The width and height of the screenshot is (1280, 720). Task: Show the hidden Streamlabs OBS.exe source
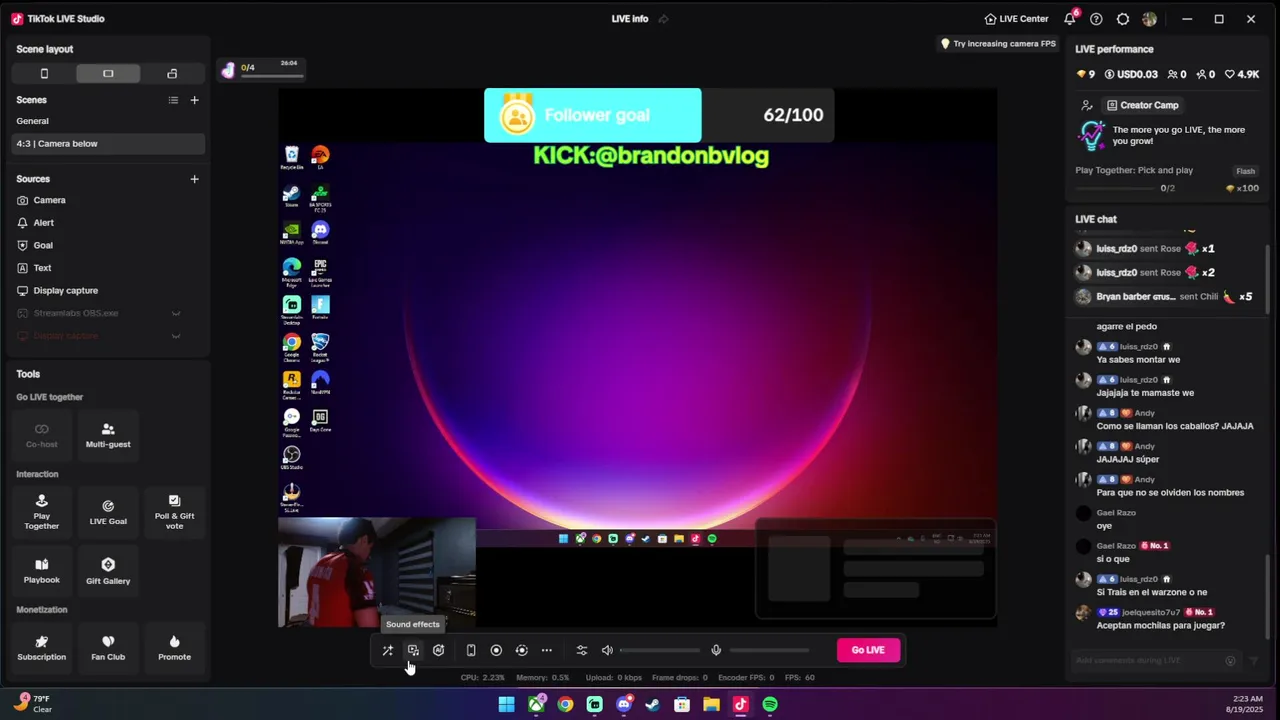(x=176, y=313)
